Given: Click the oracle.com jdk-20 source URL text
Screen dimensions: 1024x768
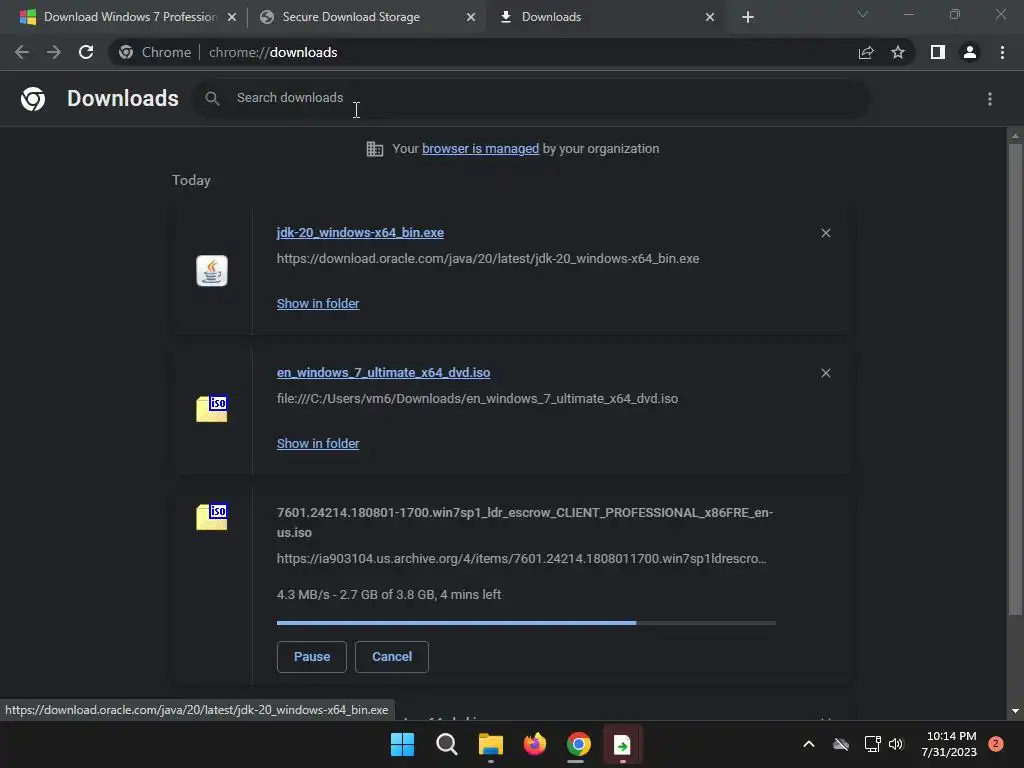Looking at the screenshot, I should point(488,259).
